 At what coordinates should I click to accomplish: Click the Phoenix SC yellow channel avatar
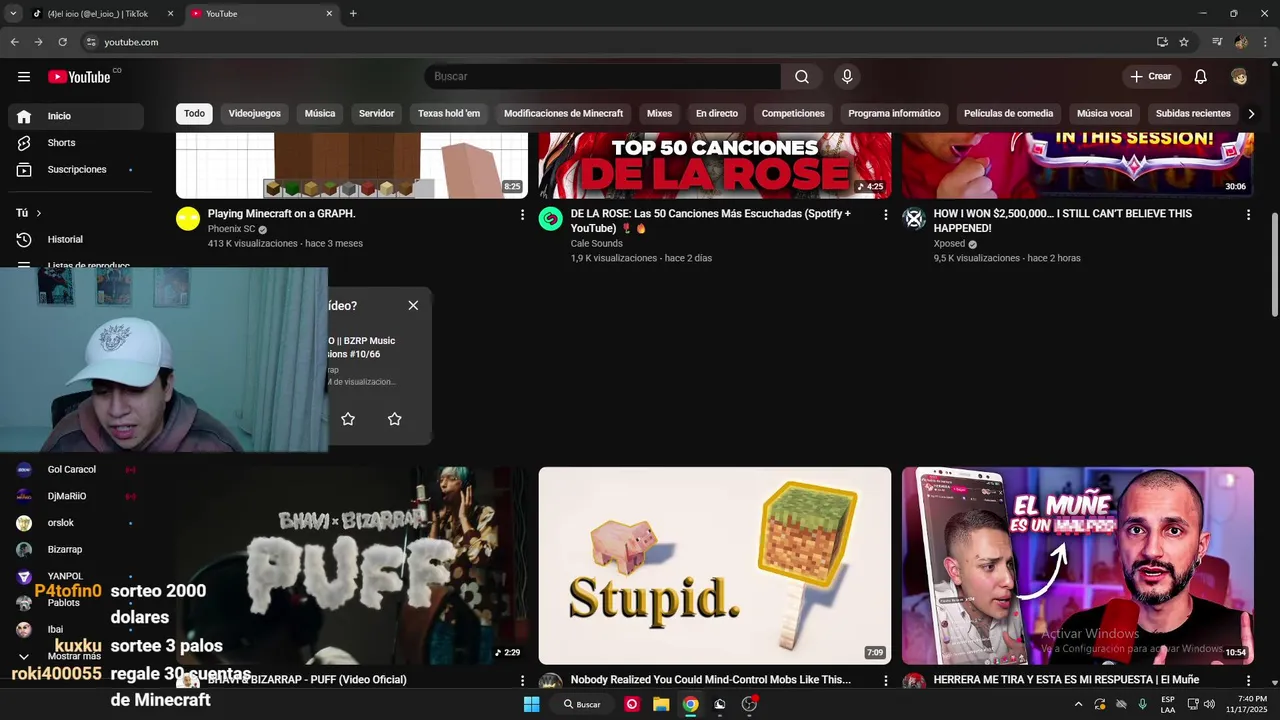[188, 219]
